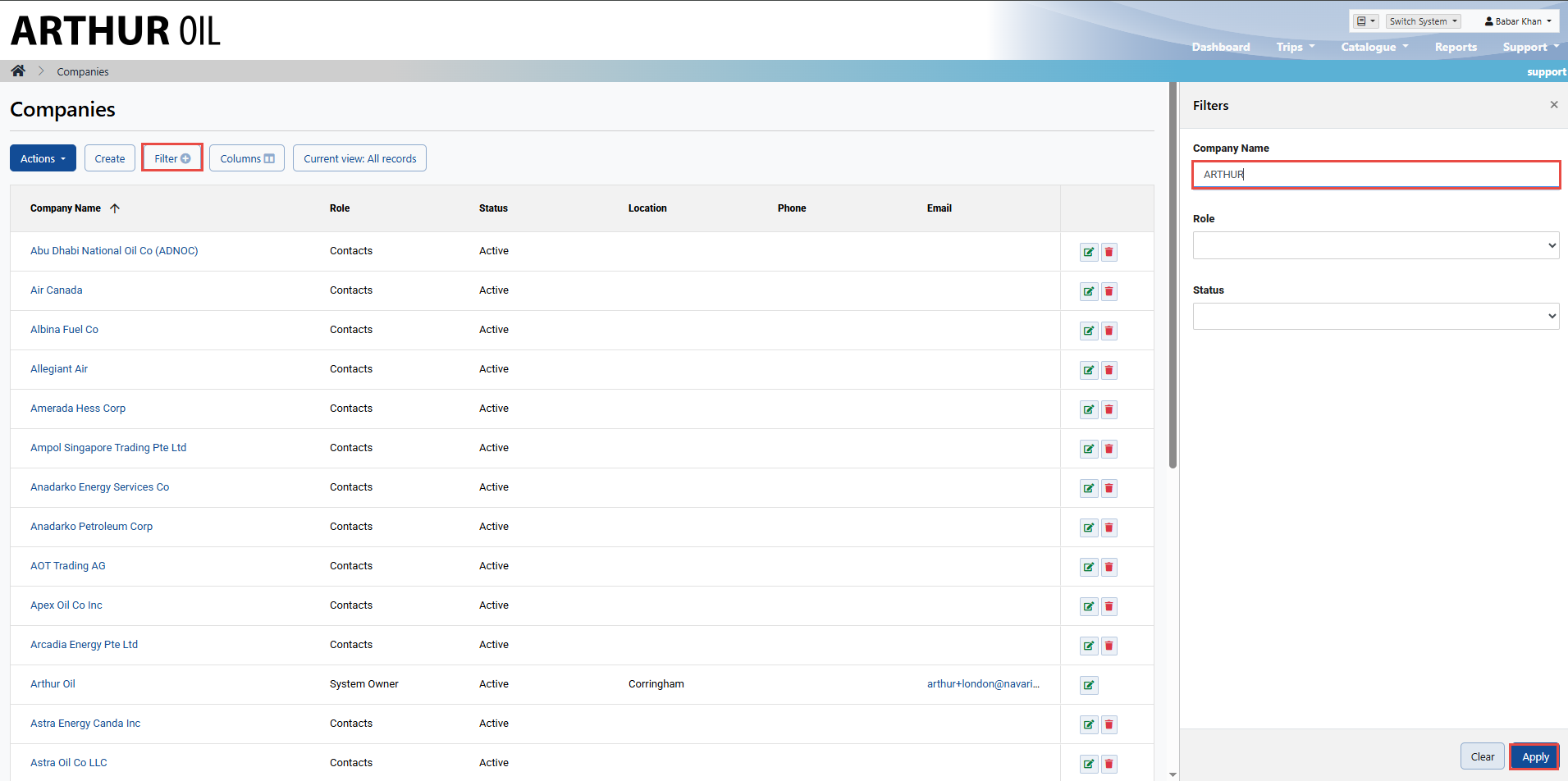Click the System Owner role cell
1568x781 pixels.
[x=364, y=684]
